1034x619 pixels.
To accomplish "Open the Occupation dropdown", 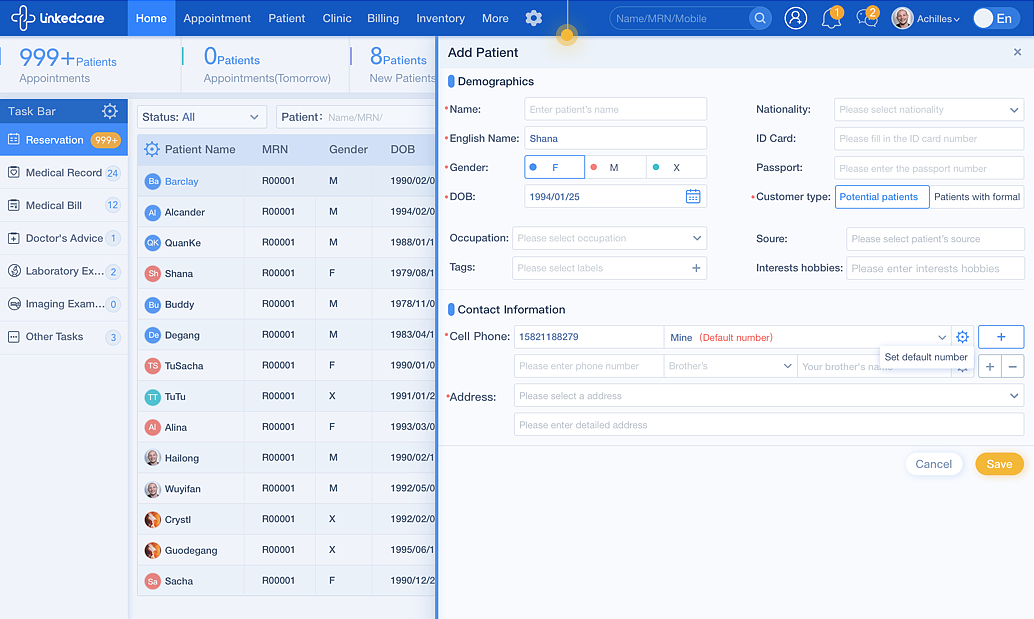I will click(x=609, y=238).
